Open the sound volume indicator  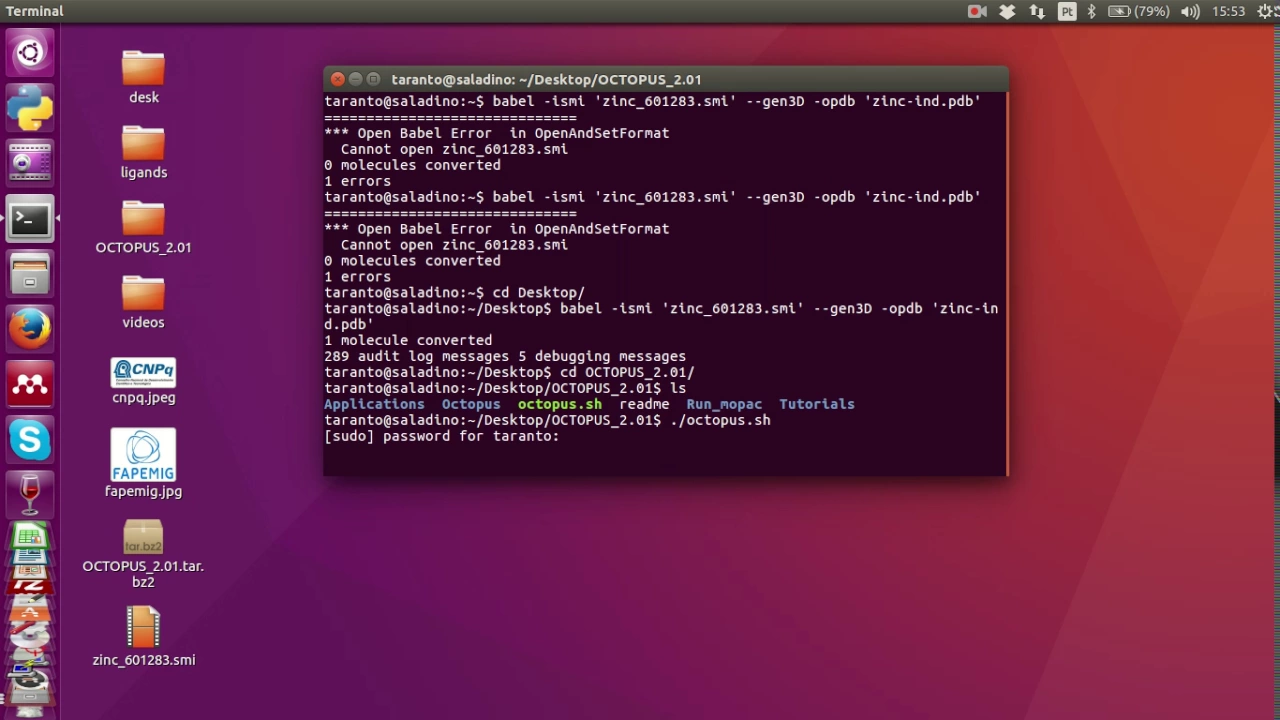(1190, 11)
